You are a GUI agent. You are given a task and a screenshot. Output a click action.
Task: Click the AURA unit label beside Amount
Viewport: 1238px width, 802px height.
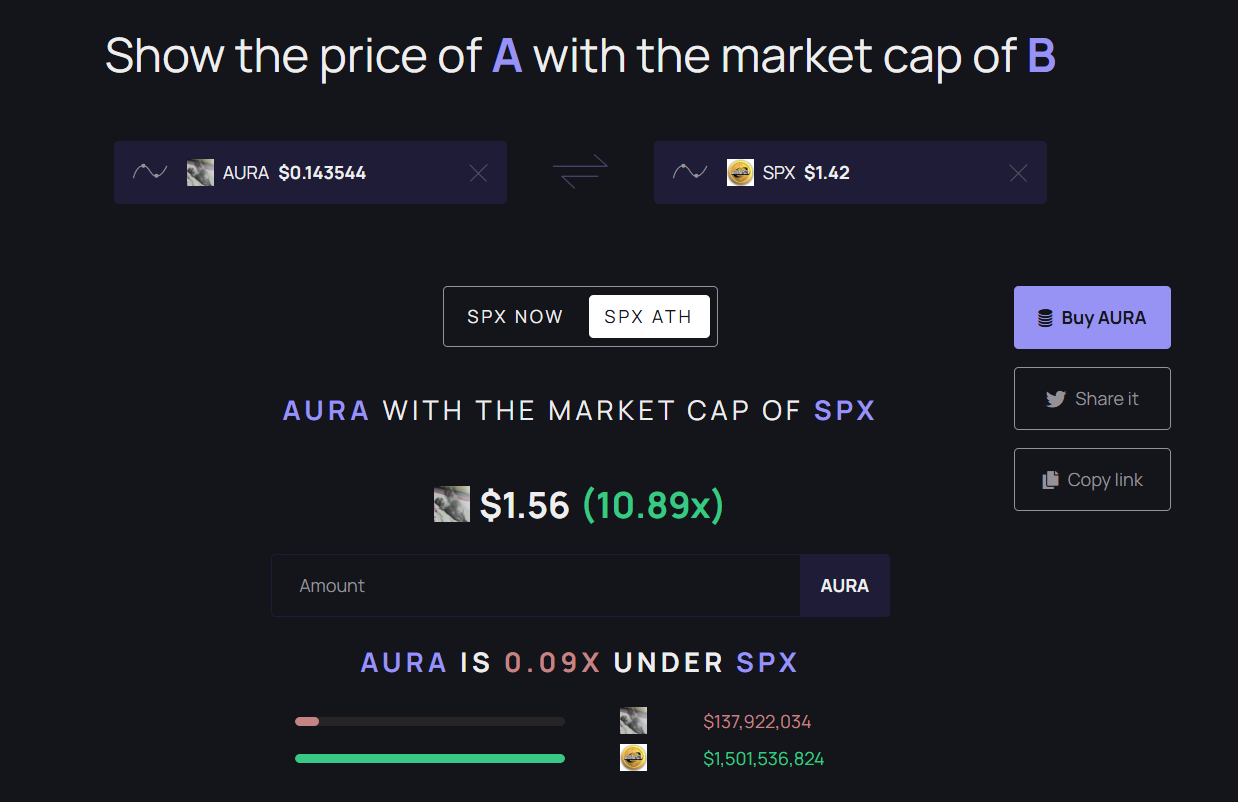(845, 586)
